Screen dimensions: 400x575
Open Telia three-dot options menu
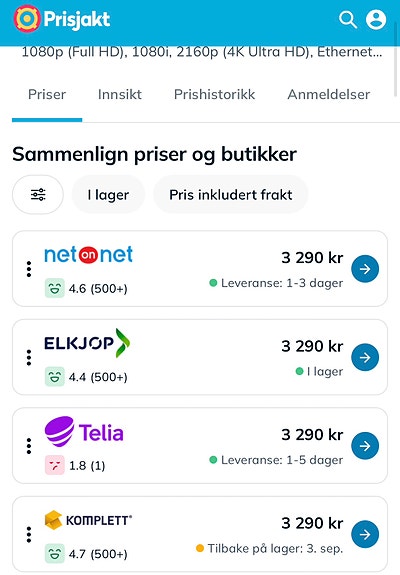[x=29, y=446]
